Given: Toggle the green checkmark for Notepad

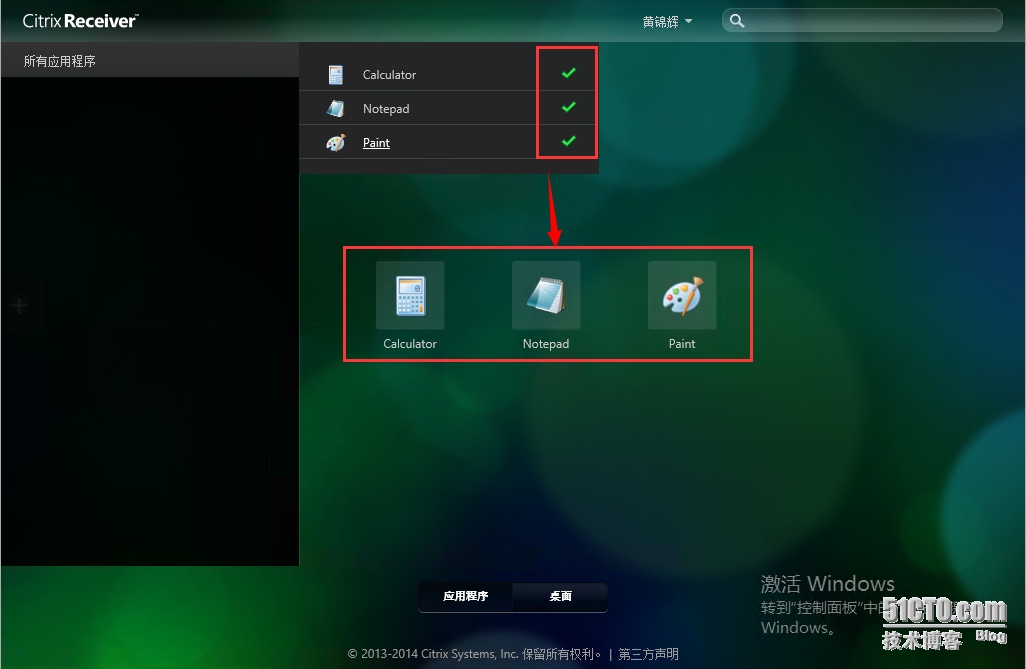Looking at the screenshot, I should [569, 107].
